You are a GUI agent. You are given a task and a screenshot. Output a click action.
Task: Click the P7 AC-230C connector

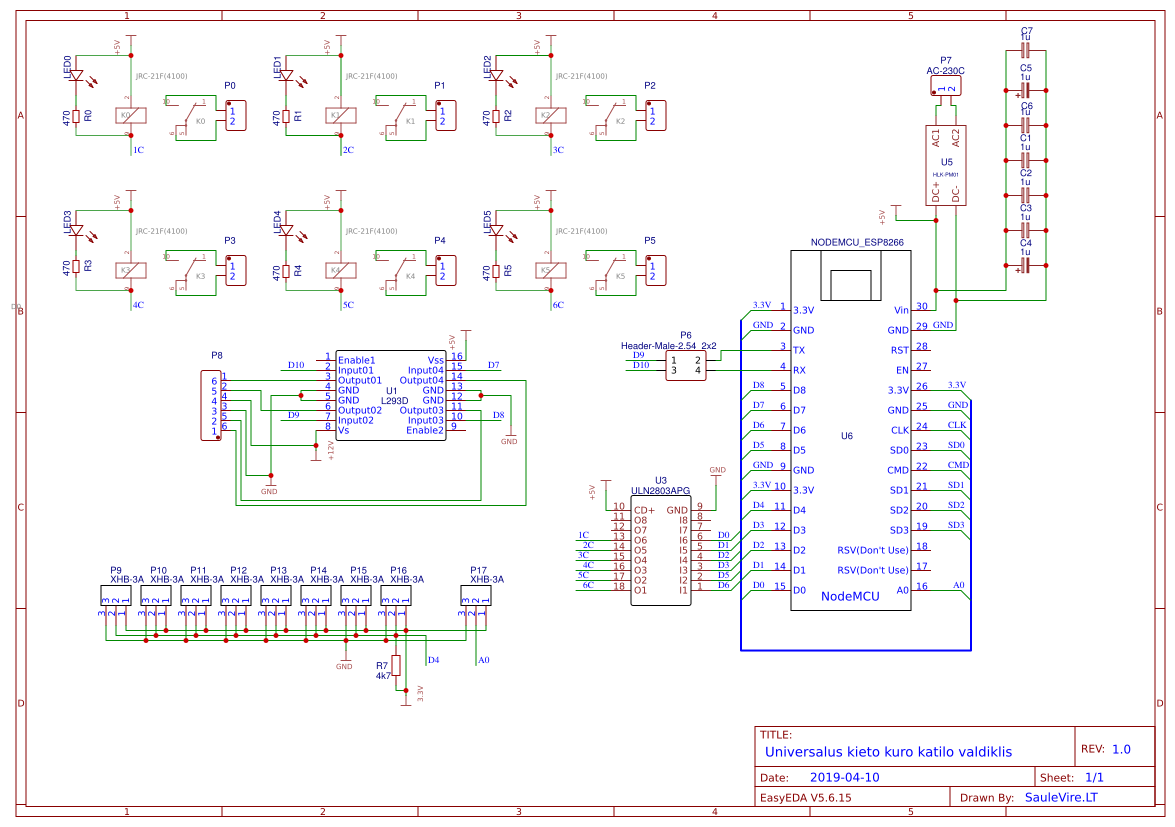click(946, 85)
